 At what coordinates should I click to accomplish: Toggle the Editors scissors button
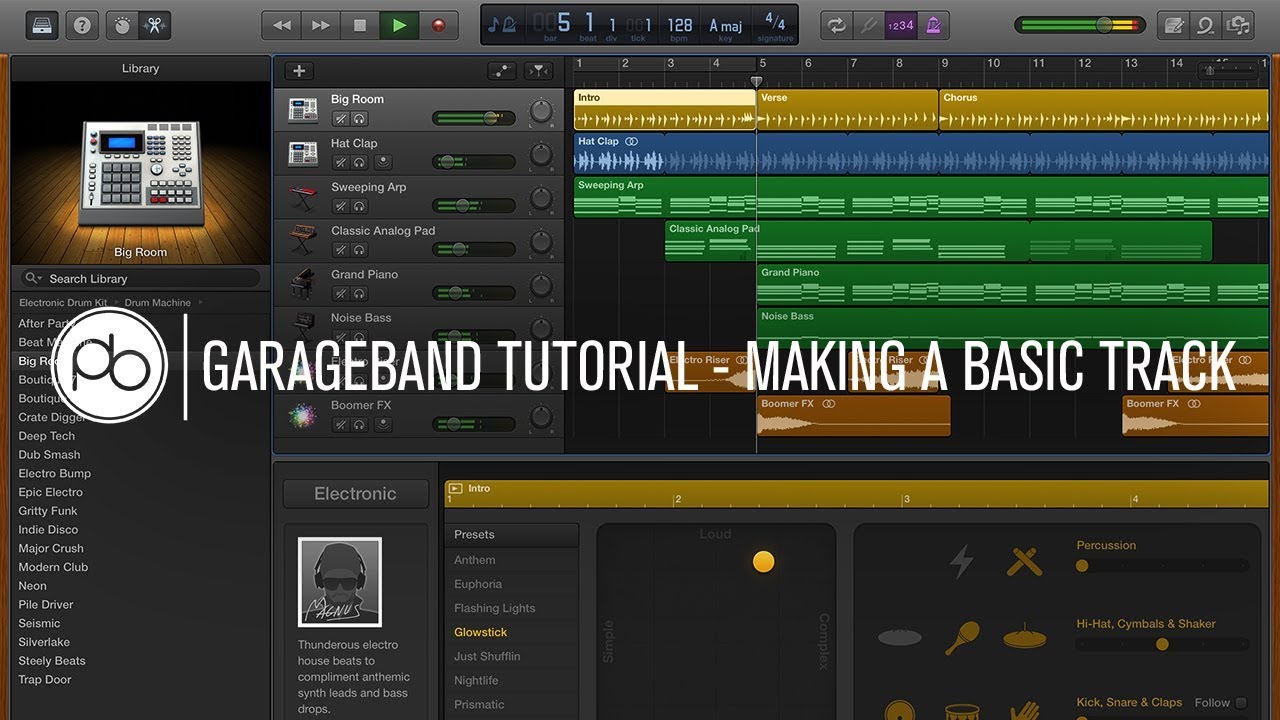154,25
